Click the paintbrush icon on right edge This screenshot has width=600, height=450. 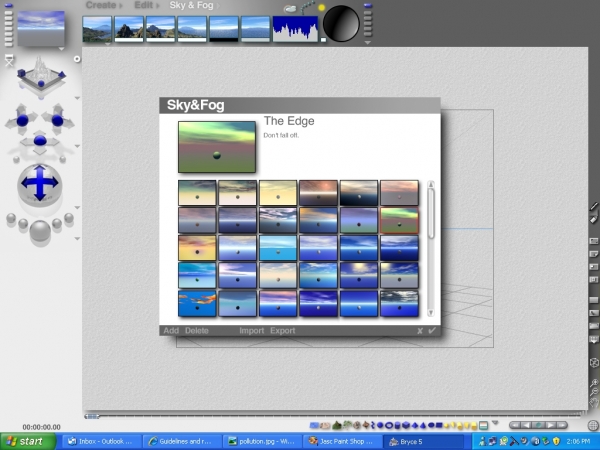tap(594, 207)
